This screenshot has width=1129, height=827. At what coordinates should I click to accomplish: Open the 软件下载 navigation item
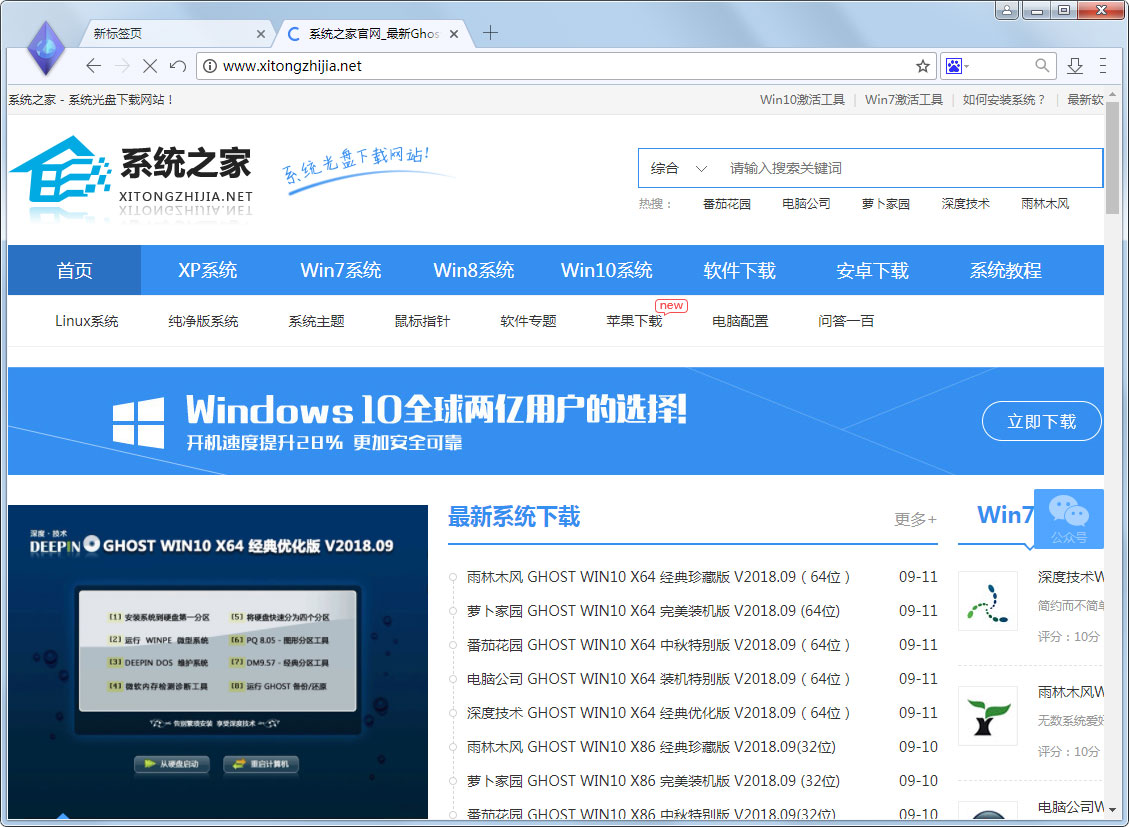click(739, 271)
